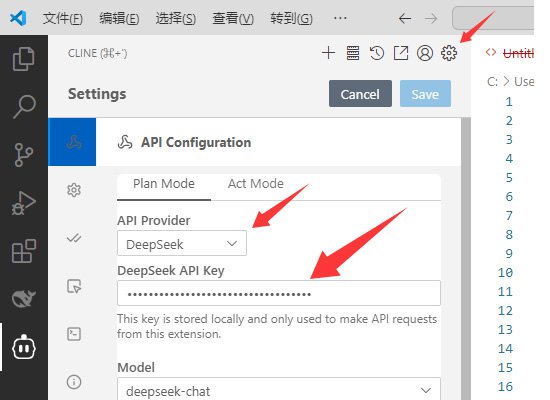Viewport: 550px width, 400px height.
Task: Expand the API Provider DeepSeek dropdown
Action: tap(182, 243)
